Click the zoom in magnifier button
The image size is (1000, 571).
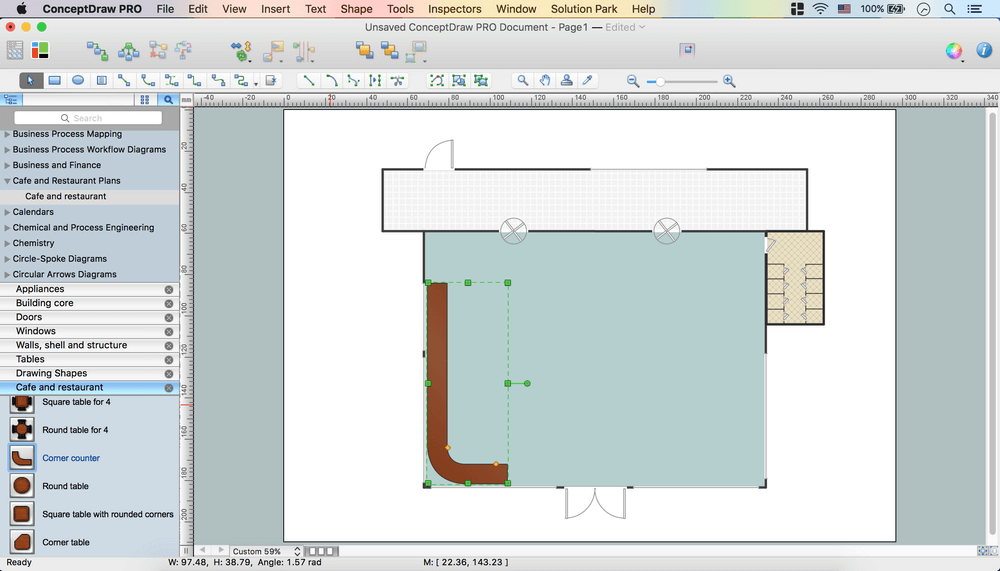click(729, 81)
